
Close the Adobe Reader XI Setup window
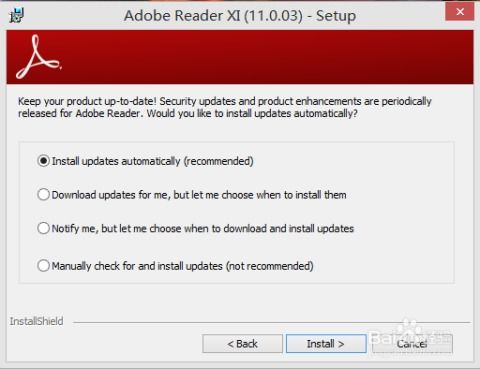460,12
